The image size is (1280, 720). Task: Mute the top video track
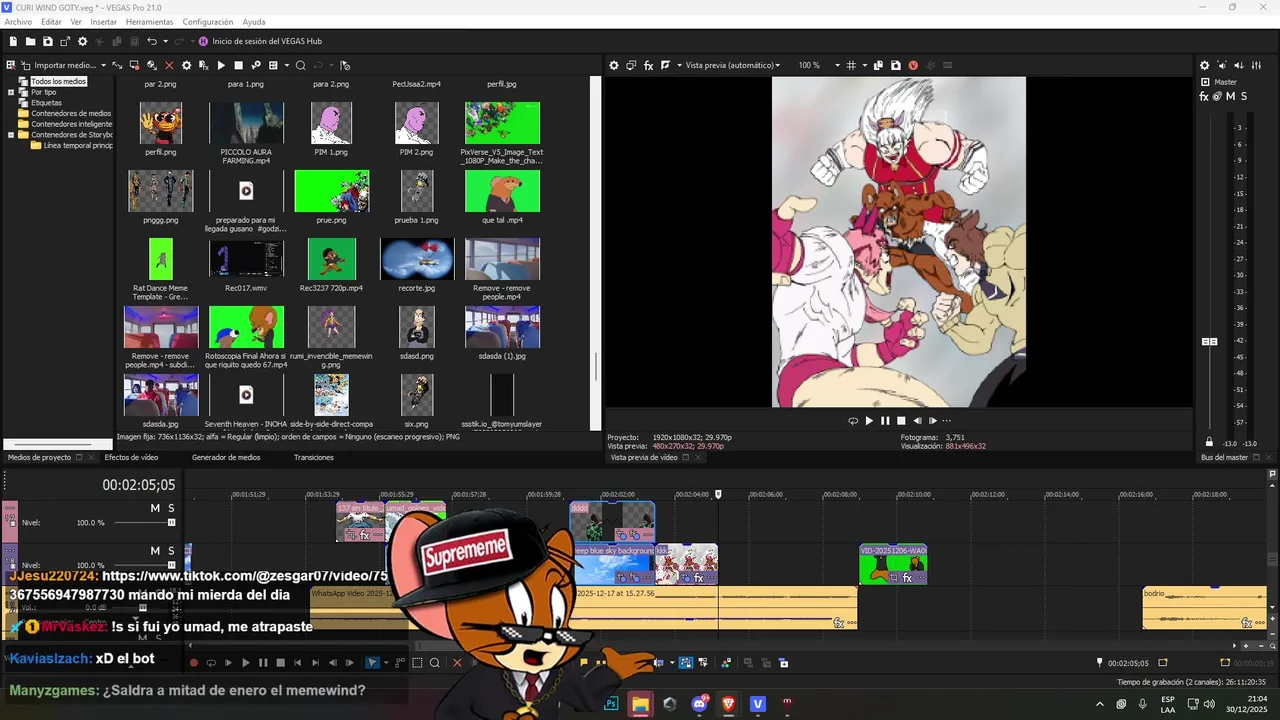(155, 509)
